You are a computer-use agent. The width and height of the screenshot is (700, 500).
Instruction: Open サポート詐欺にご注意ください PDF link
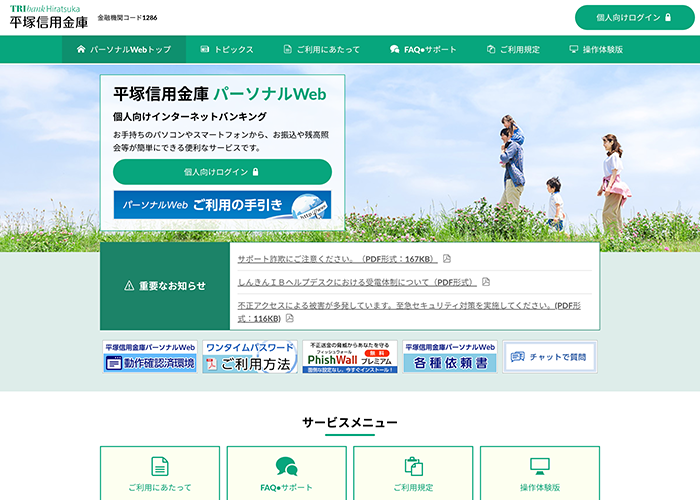(338, 259)
